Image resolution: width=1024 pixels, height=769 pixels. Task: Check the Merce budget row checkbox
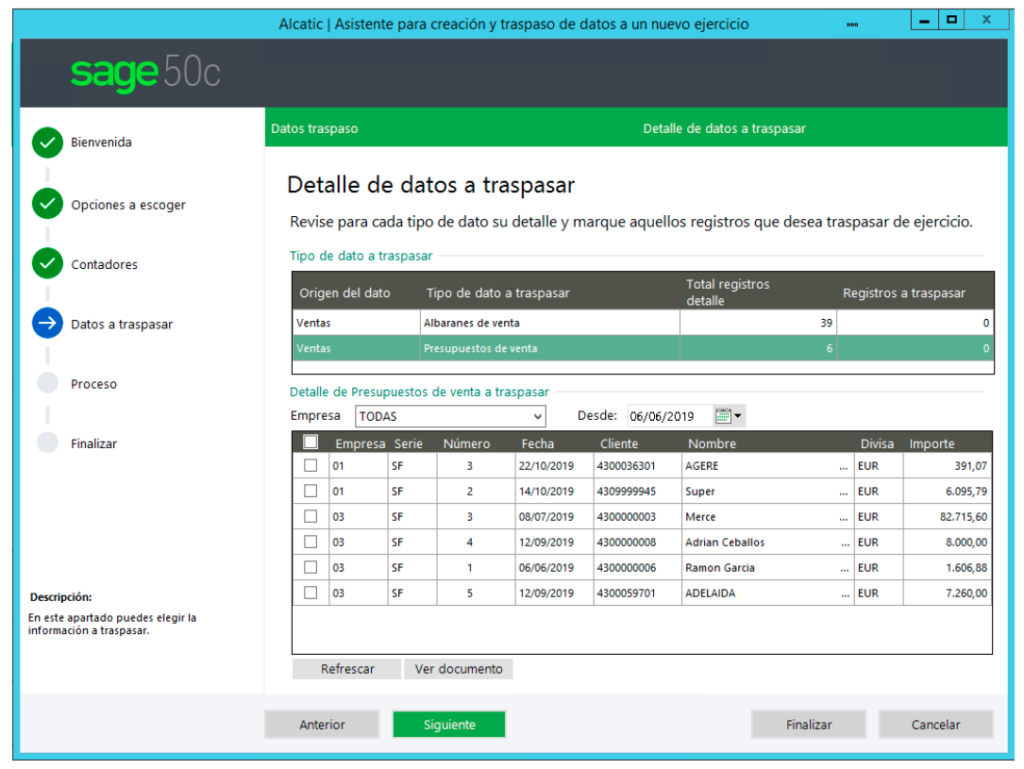(311, 516)
